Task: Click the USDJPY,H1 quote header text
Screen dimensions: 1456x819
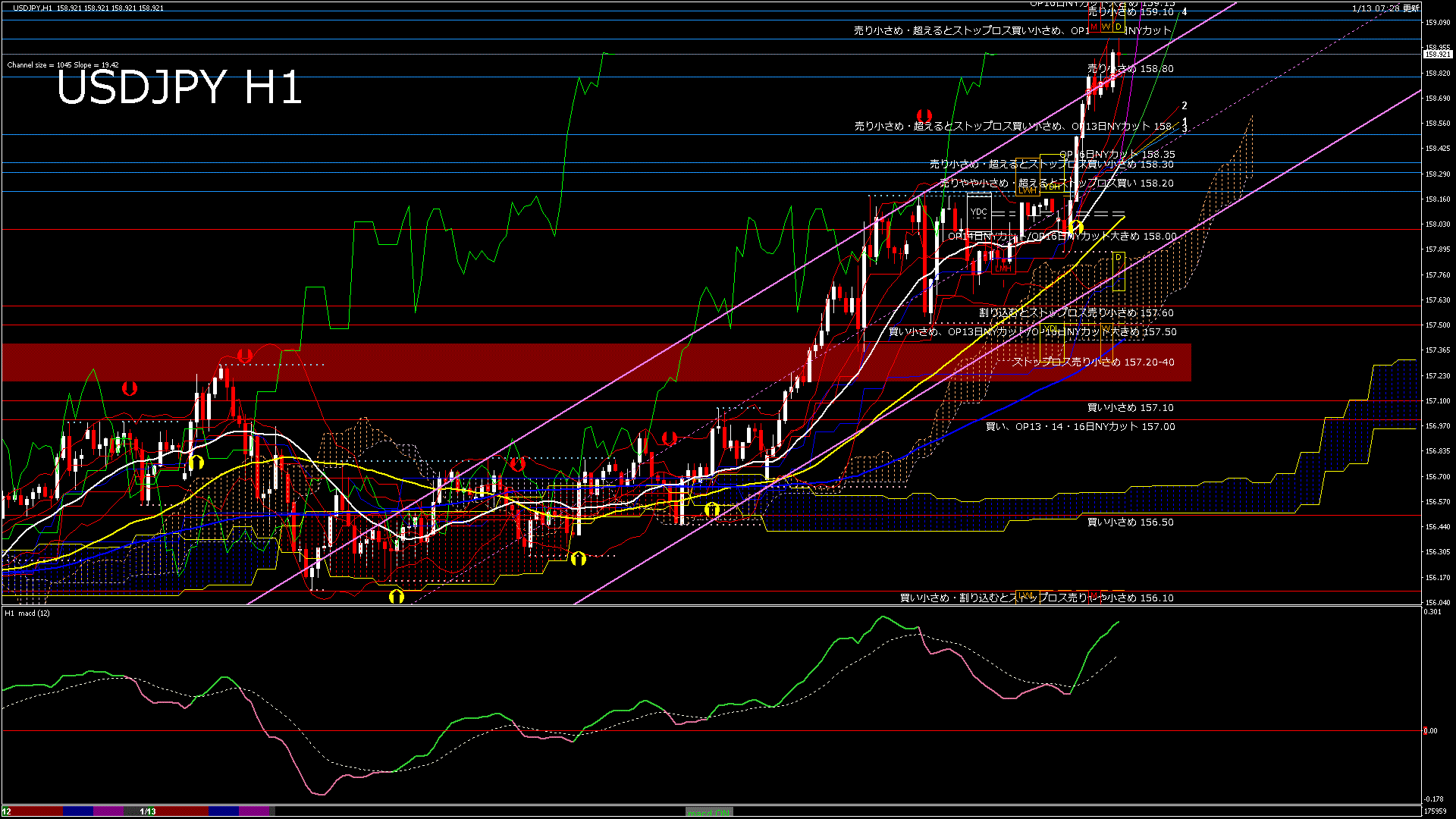Action: click(33, 8)
